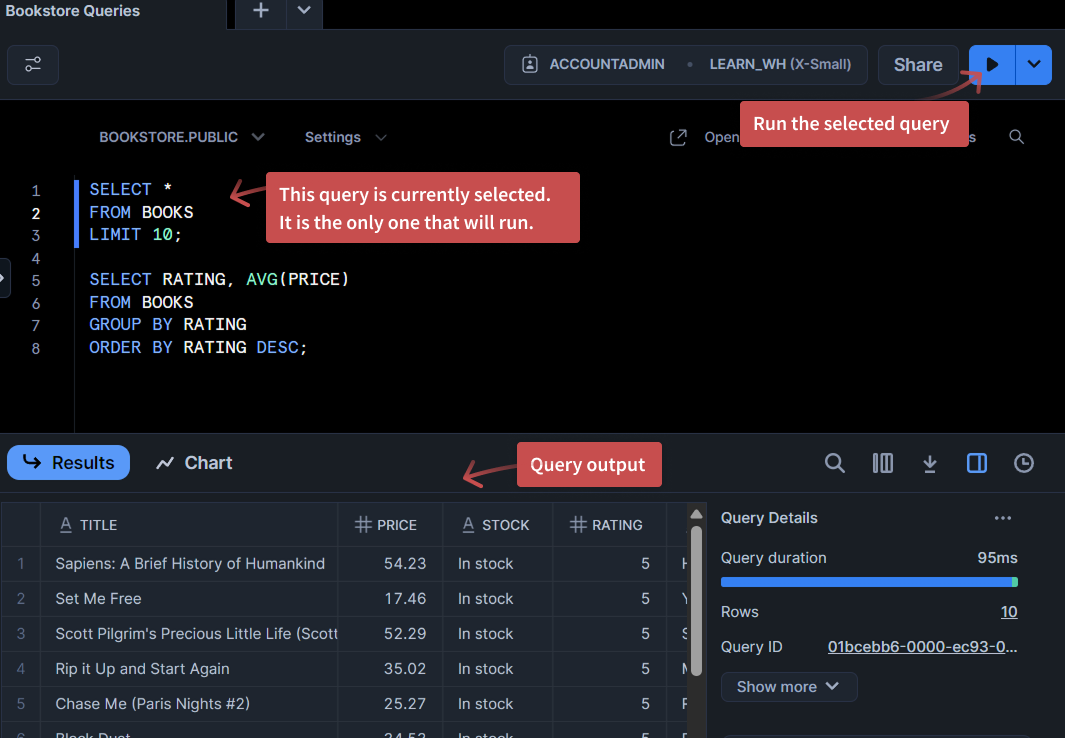Open the Query Details three-dot menu
Viewport: 1065px width, 738px height.
(1003, 518)
